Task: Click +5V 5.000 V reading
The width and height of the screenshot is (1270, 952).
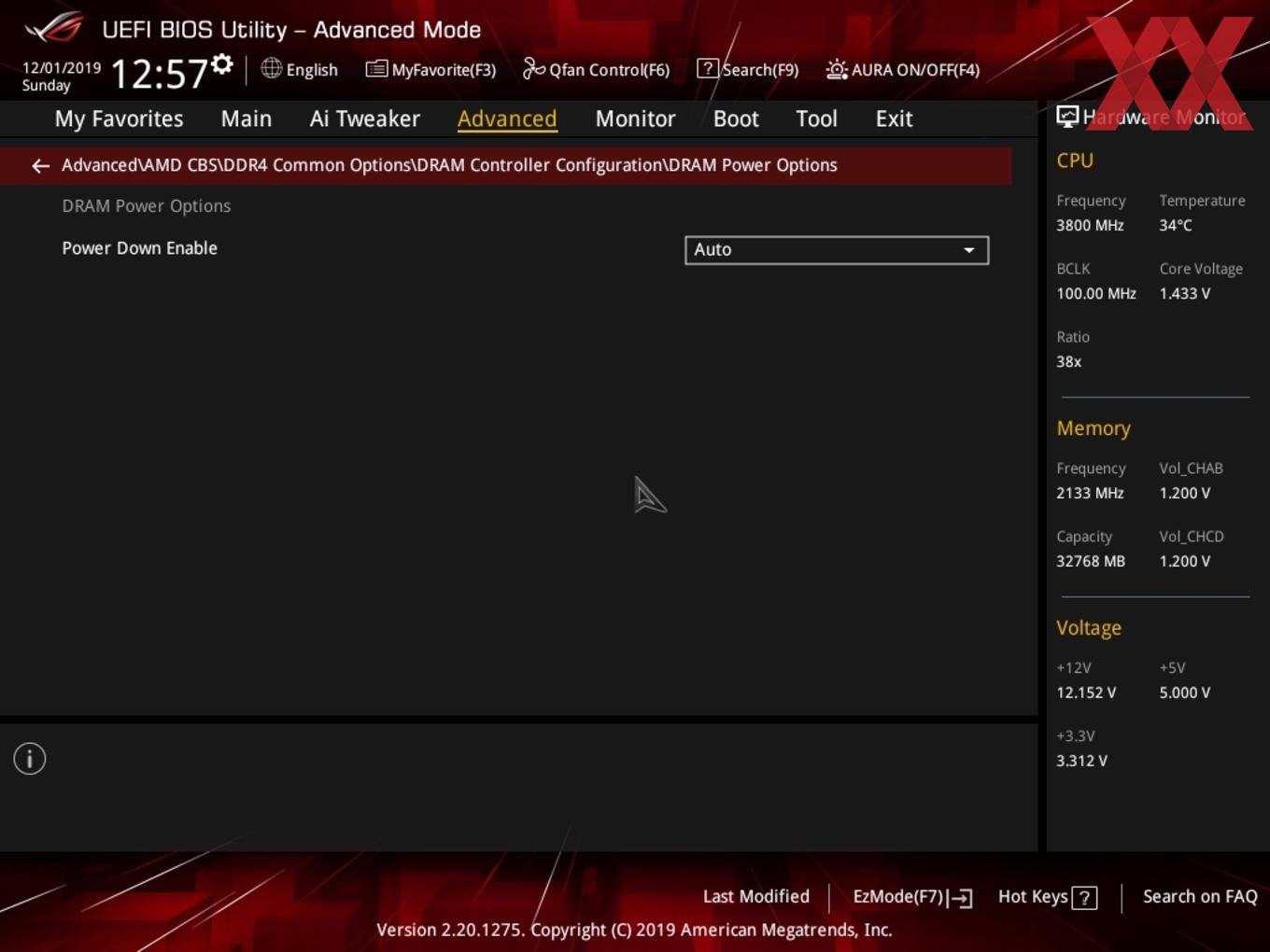Action: [x=1184, y=693]
